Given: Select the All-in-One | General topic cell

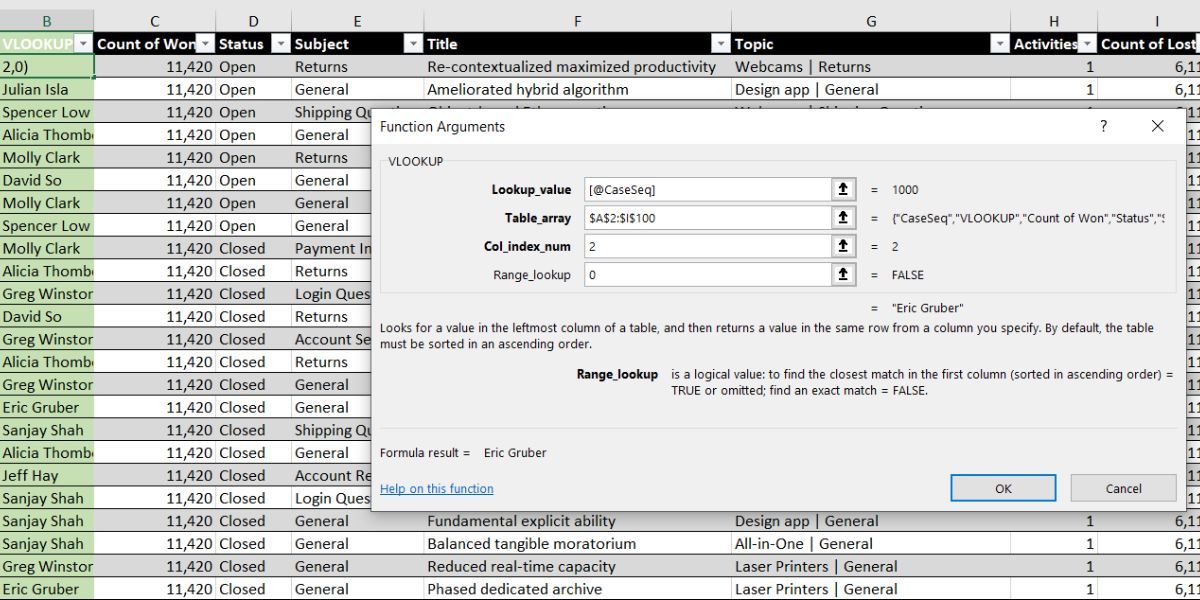Looking at the screenshot, I should point(870,544).
